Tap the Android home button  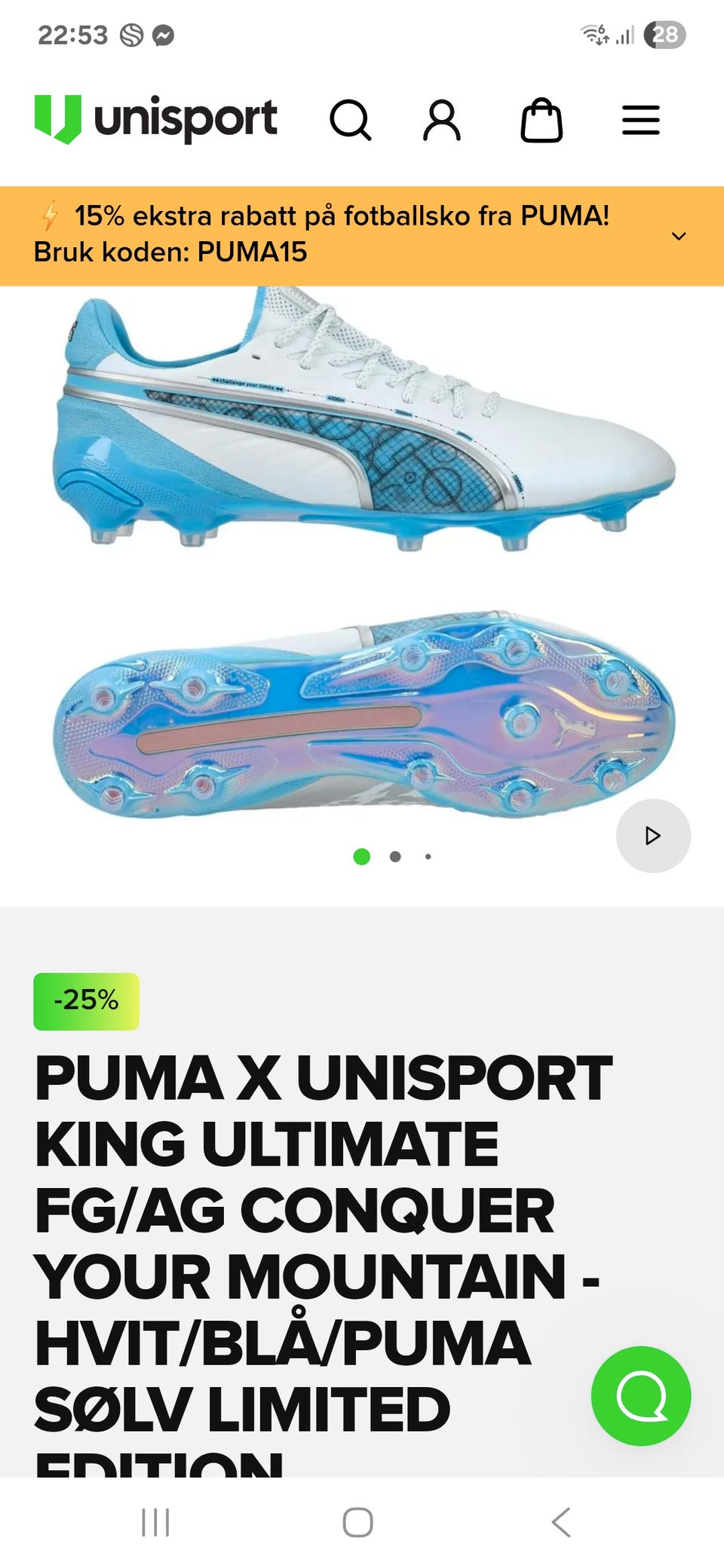coord(357,1522)
